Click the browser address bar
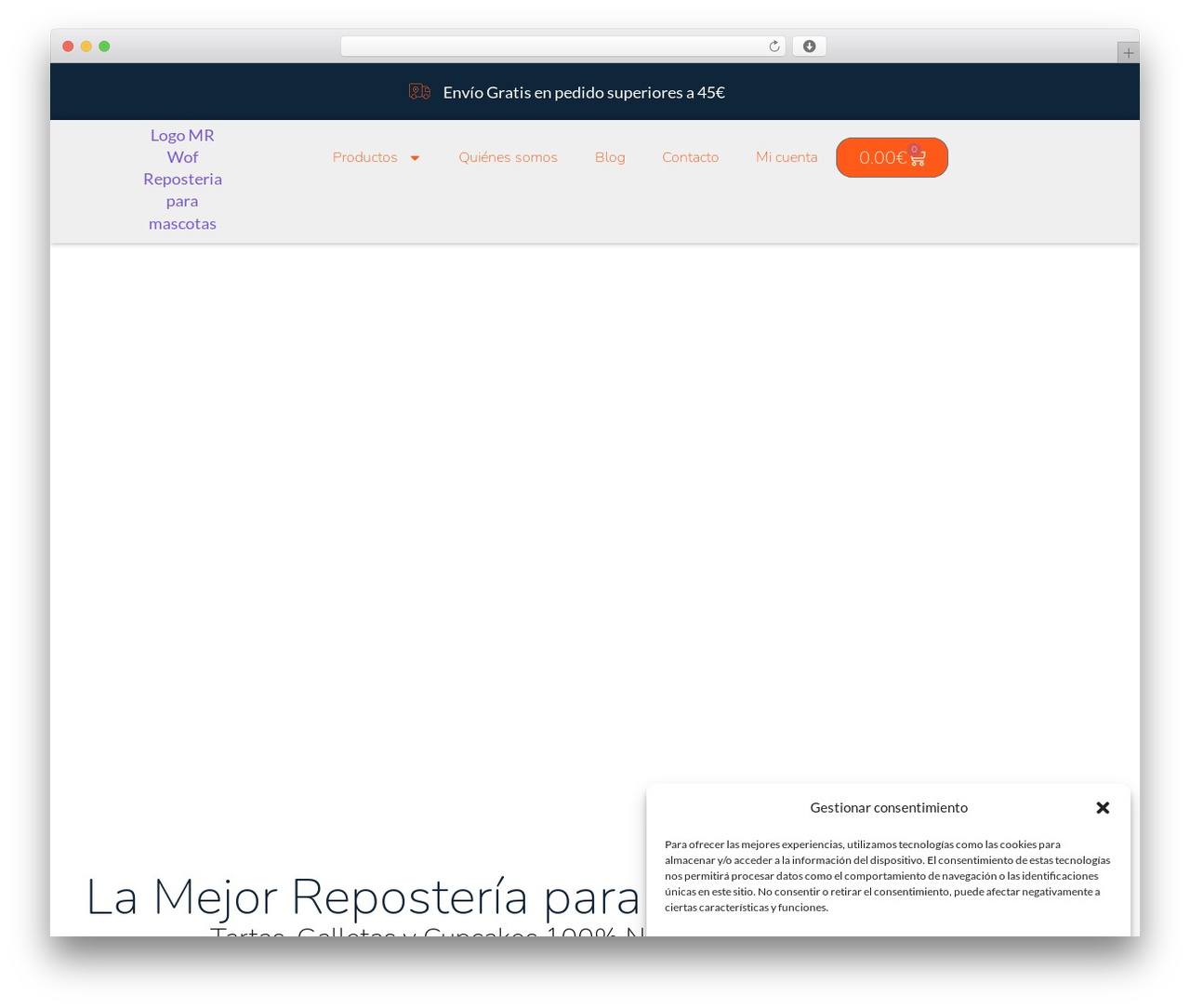The image size is (1190, 1008). click(562, 46)
